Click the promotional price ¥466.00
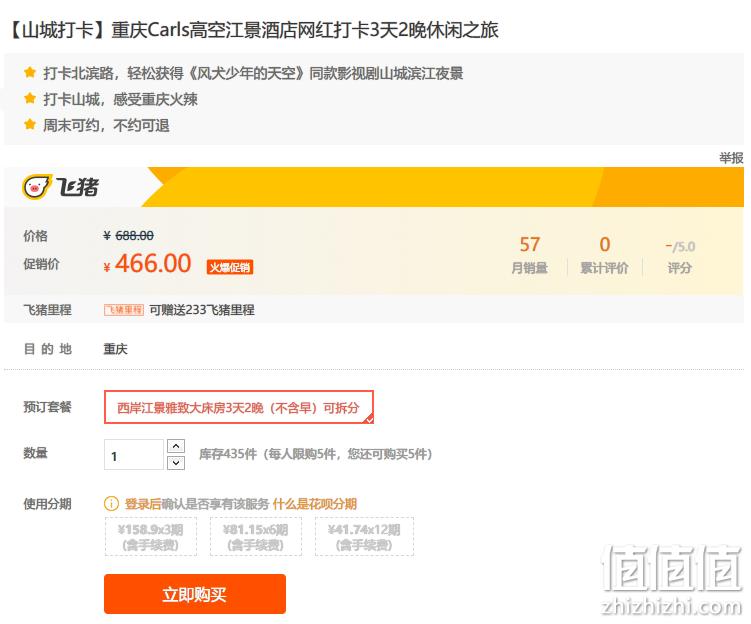Screen dimensions: 751x624 coord(148,263)
